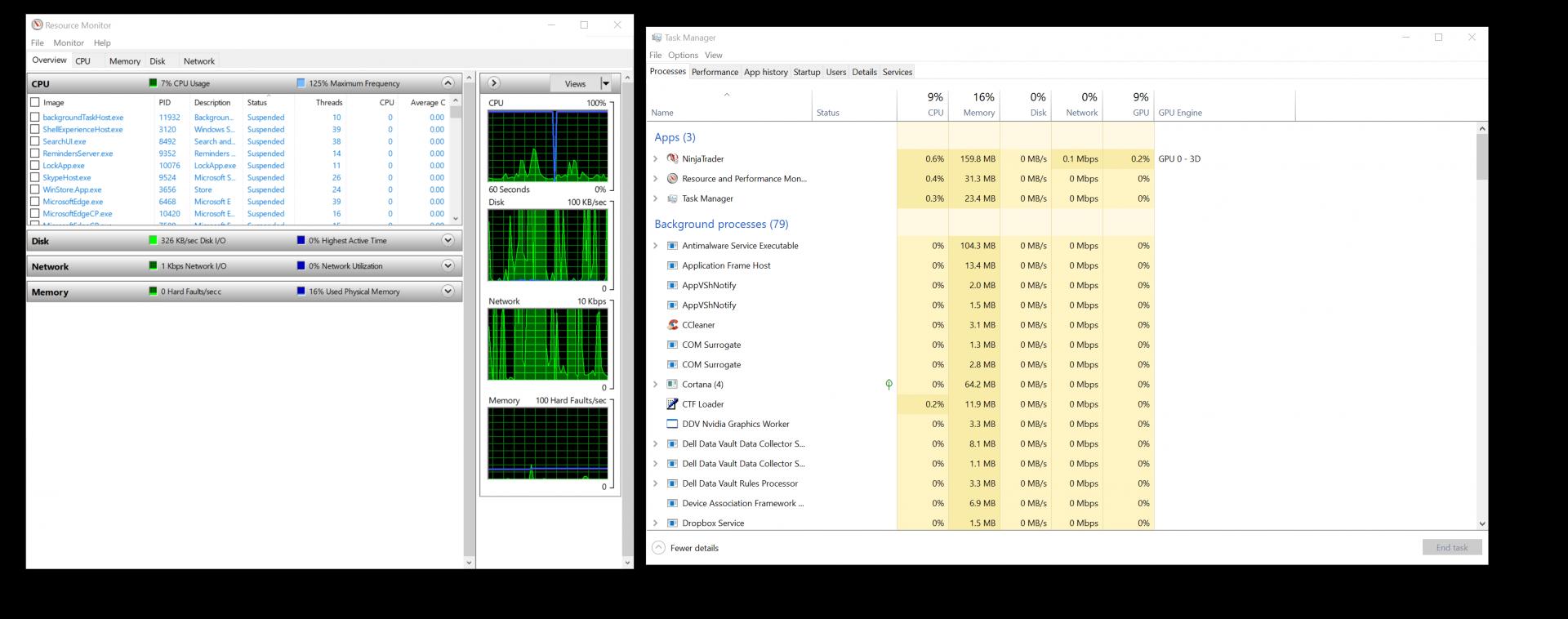This screenshot has height=619, width=1568.
Task: Open the Help menu in Resource Monitor
Action: [102, 42]
